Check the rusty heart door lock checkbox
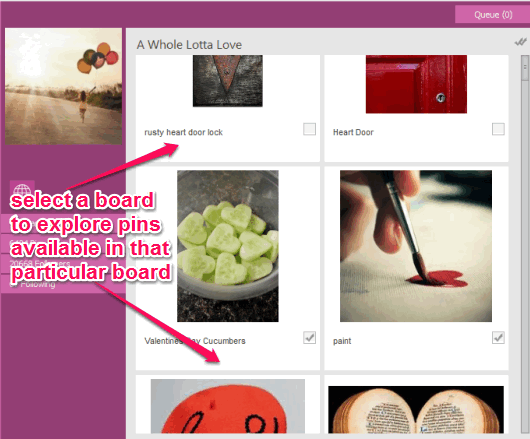This screenshot has width=530, height=439. pos(309,129)
